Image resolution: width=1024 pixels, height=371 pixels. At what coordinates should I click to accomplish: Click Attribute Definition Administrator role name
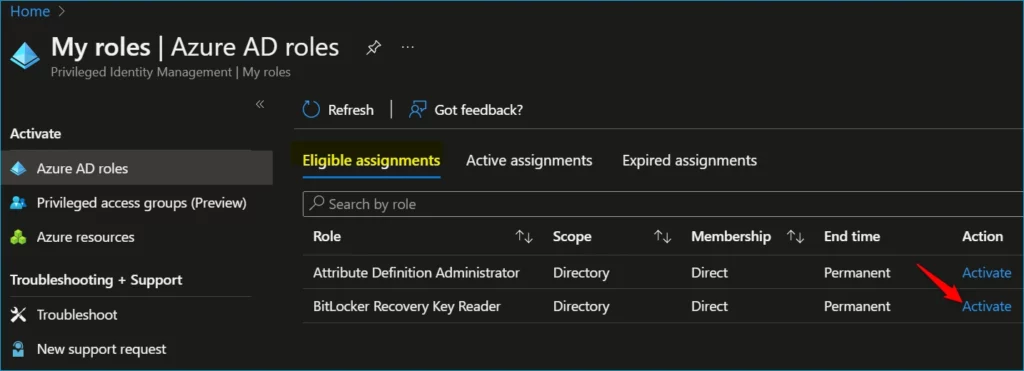(416, 272)
